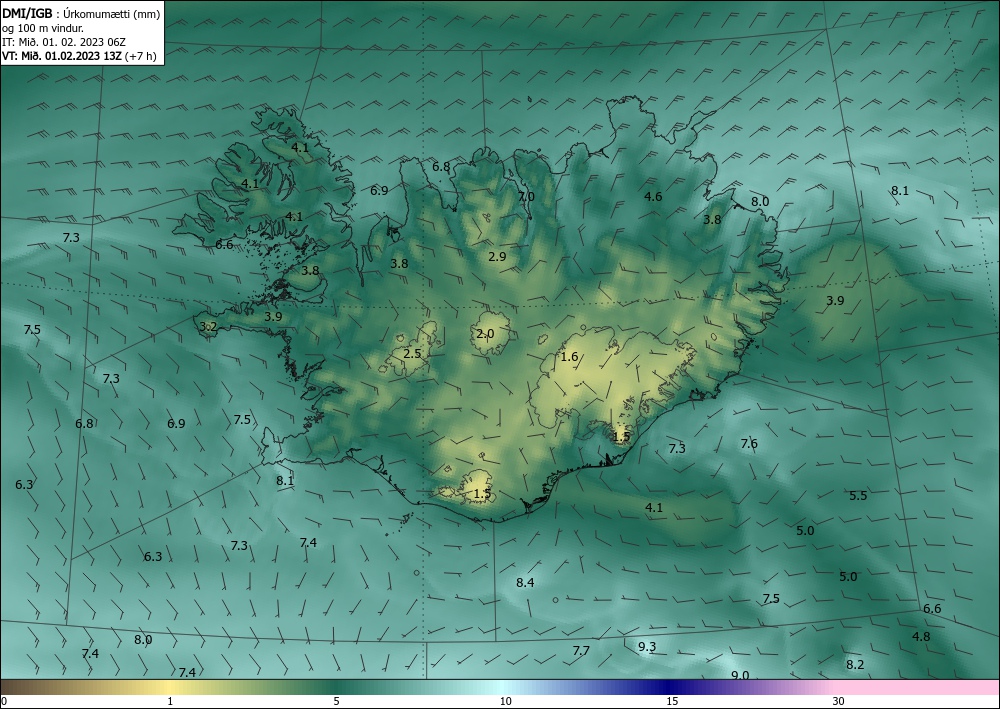This screenshot has height=709, width=1000.
Task: Click the 2.9 value in north-central Iceland
Action: 497,256
